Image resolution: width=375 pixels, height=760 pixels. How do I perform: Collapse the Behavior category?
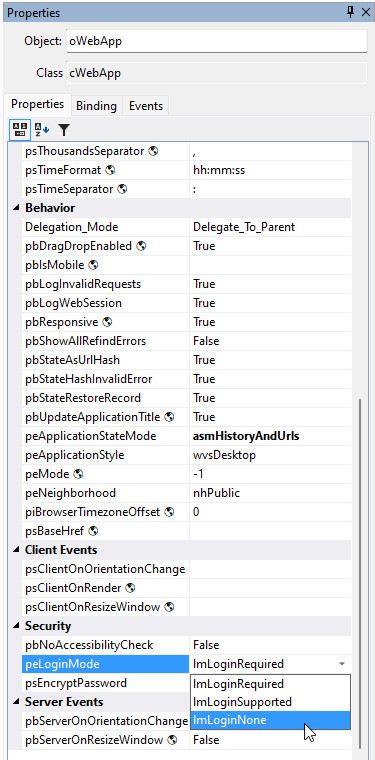pyautogui.click(x=16, y=208)
